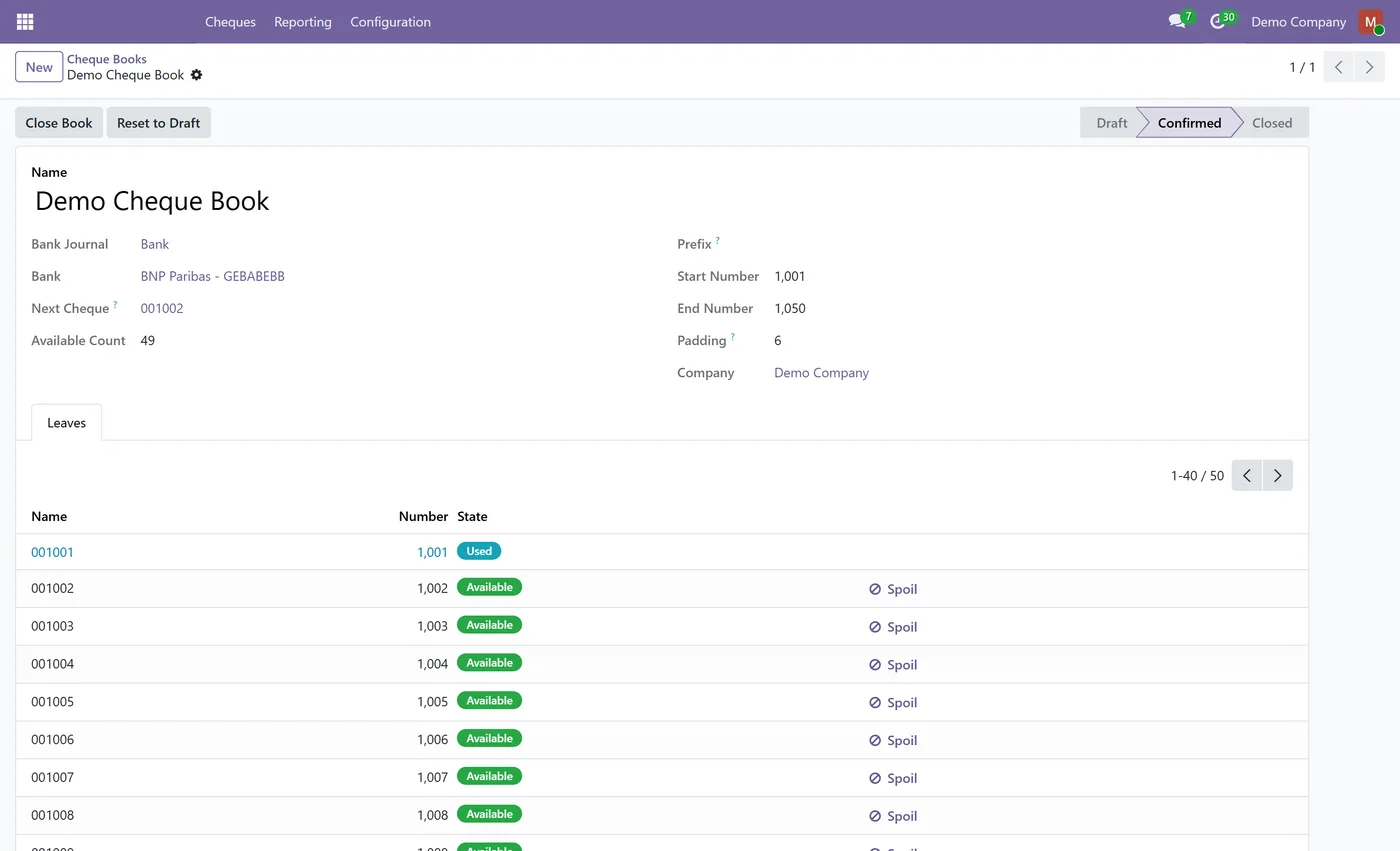The height and width of the screenshot is (851, 1400).
Task: Open the Cheques menu
Action: pos(230,21)
